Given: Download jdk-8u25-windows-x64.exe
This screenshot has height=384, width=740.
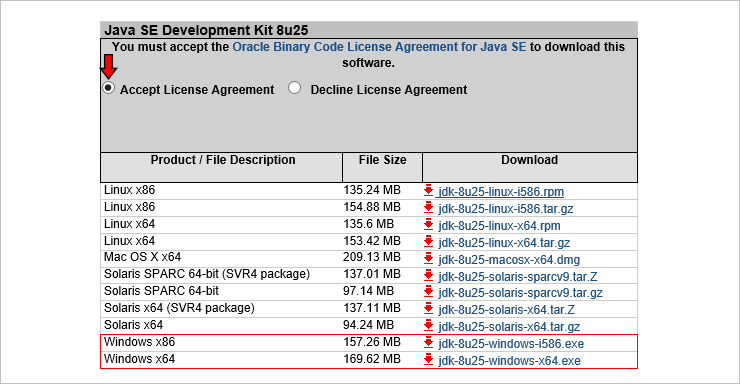Looking at the screenshot, I should [x=509, y=361].
